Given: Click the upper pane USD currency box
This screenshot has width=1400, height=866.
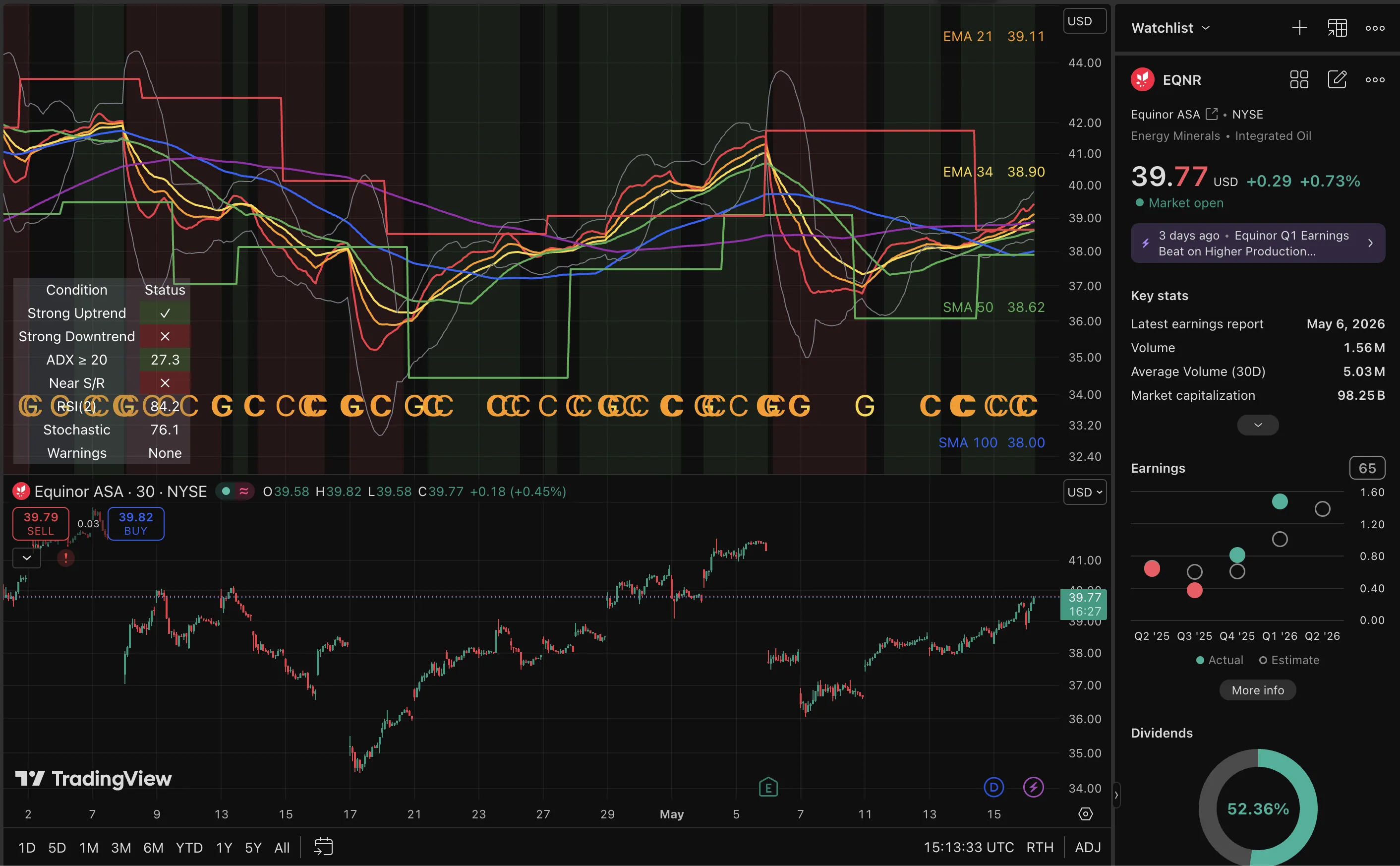Looking at the screenshot, I should click(1085, 21).
